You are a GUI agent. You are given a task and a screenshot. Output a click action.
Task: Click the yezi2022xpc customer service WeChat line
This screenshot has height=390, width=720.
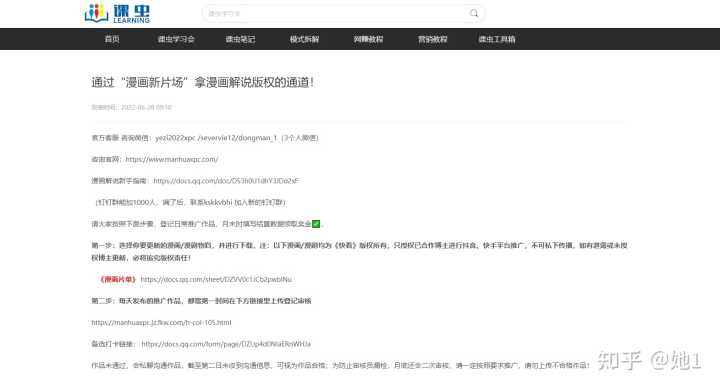(x=205, y=137)
